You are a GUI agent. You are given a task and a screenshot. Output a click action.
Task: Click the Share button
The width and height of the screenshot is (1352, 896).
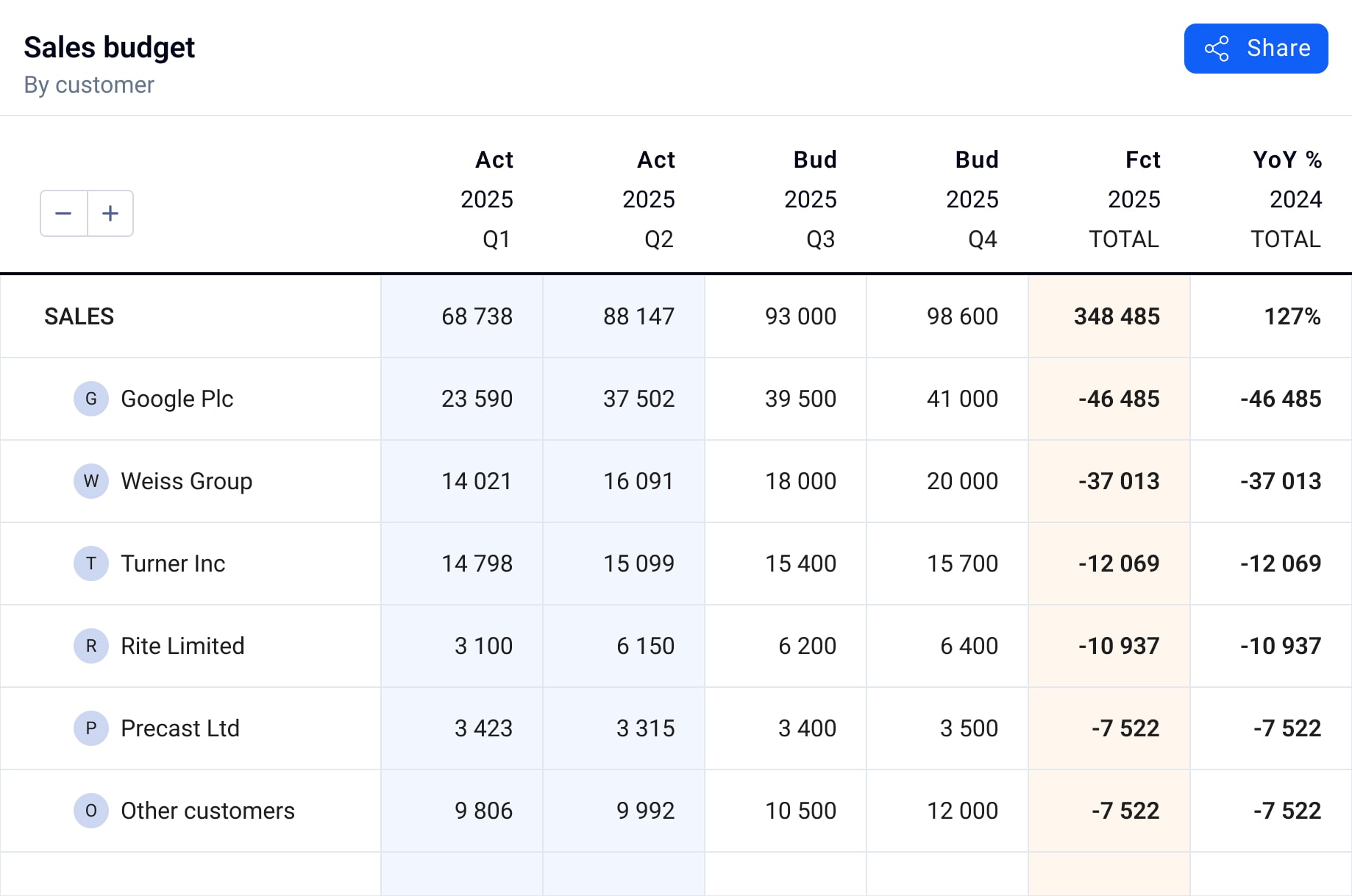point(1256,49)
